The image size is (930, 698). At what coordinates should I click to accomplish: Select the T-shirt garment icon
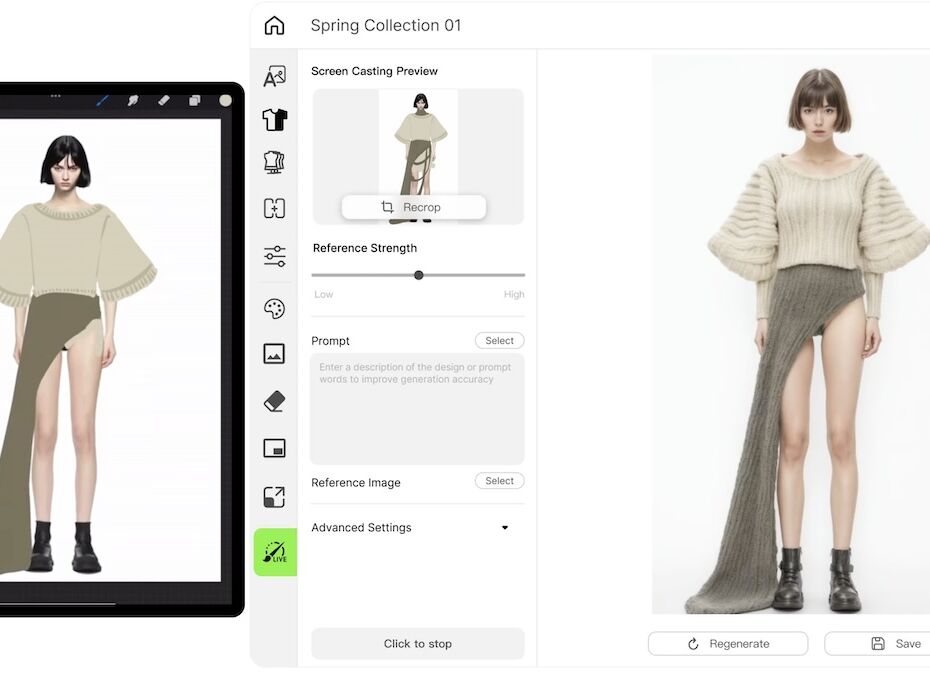274,120
